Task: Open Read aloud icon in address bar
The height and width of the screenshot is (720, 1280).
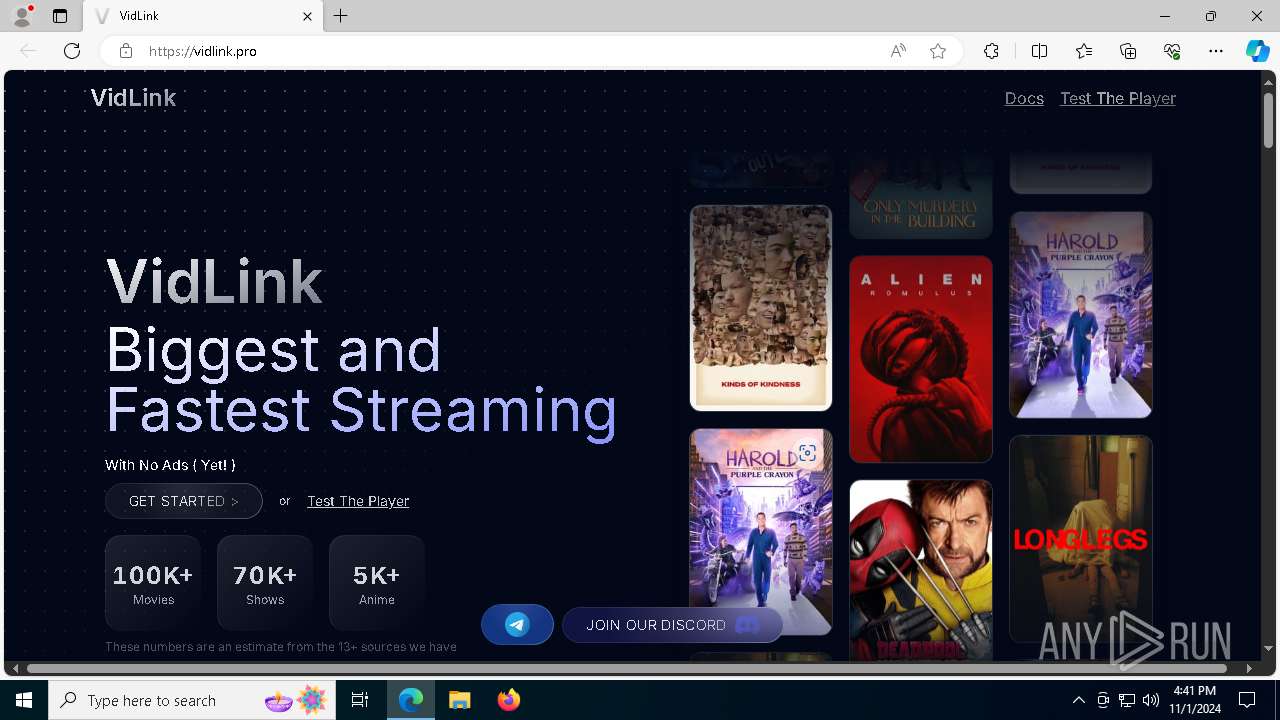Action: point(898,51)
